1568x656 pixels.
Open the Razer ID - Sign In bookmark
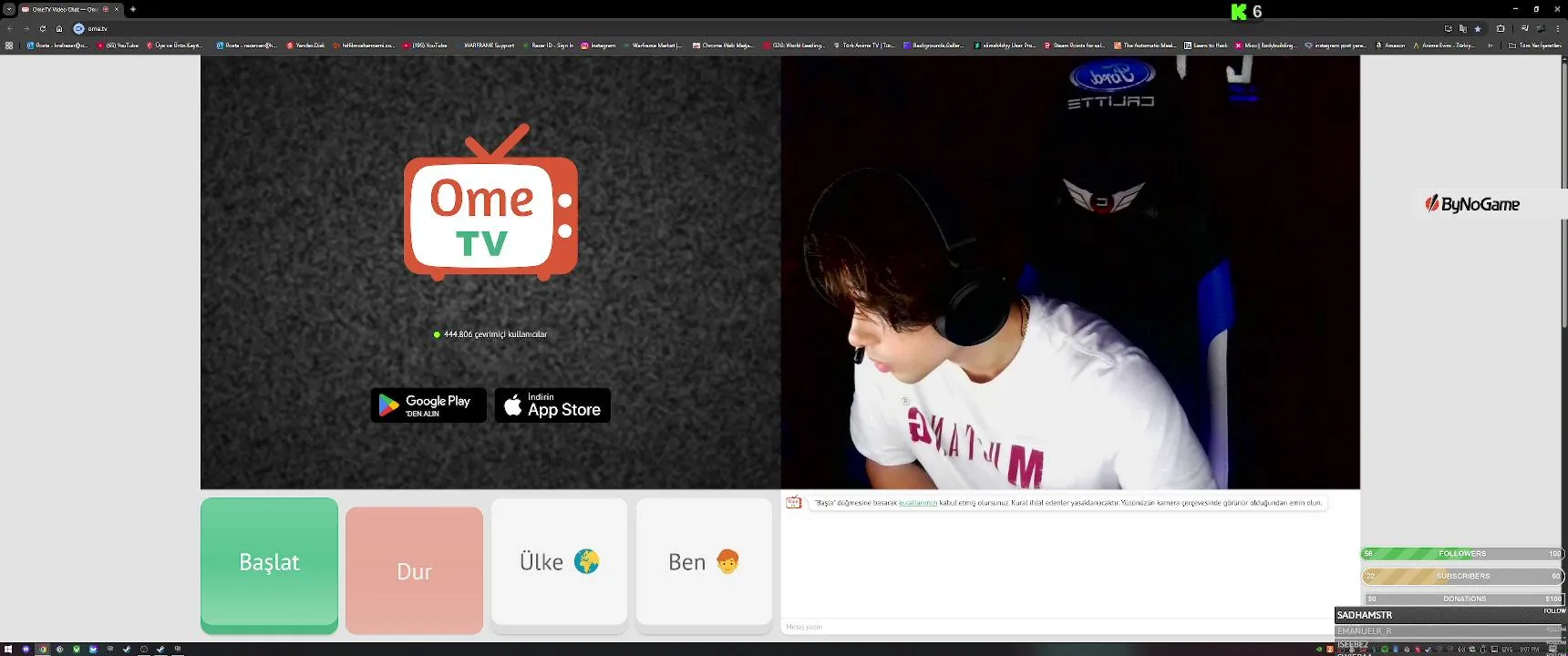click(547, 46)
